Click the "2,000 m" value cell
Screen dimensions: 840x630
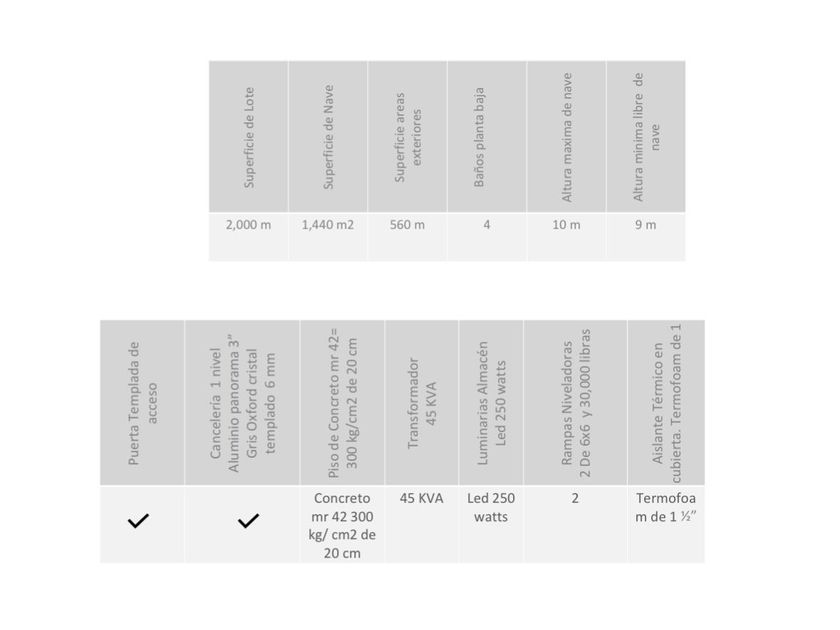[248, 224]
